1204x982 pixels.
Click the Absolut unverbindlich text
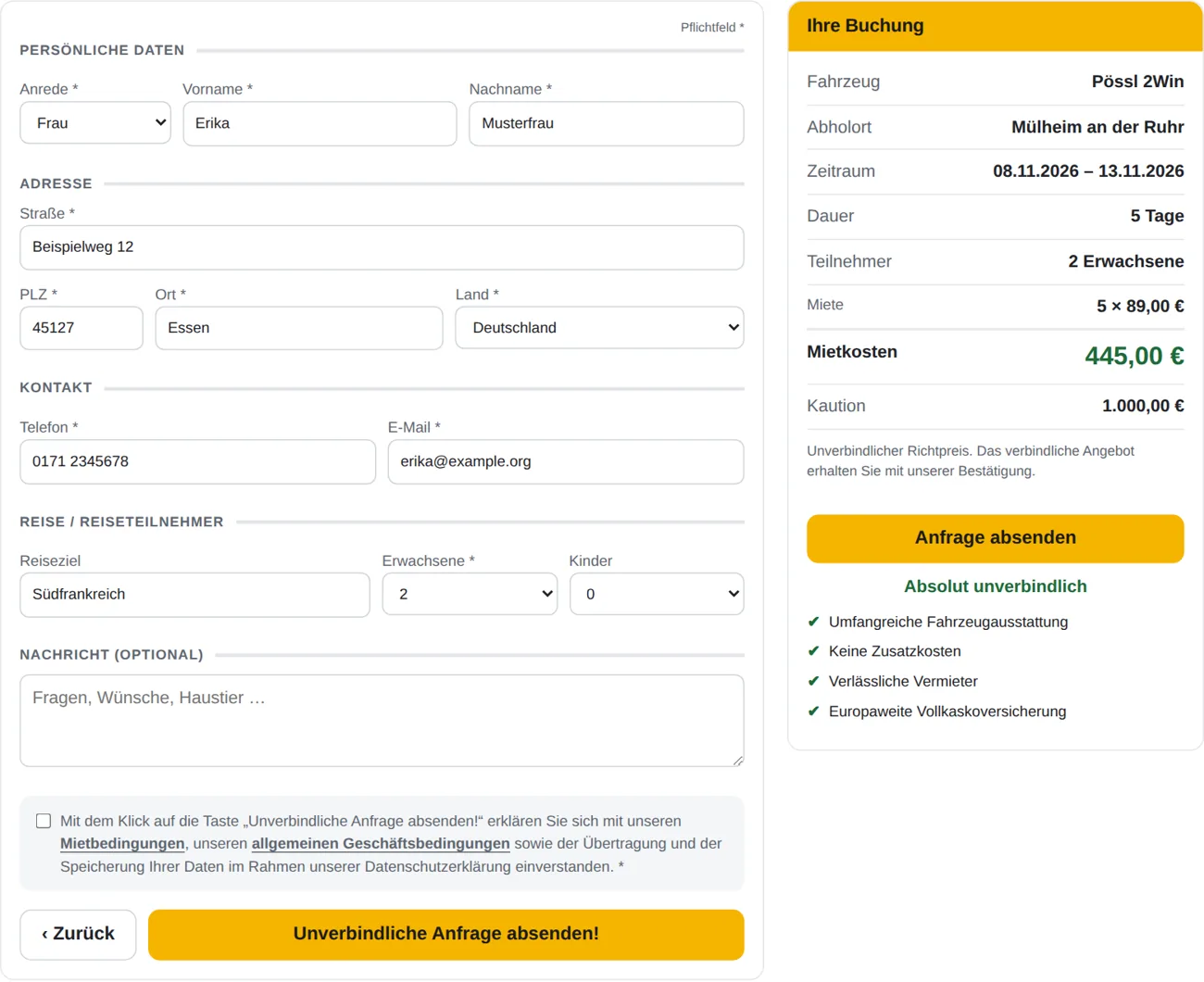996,586
